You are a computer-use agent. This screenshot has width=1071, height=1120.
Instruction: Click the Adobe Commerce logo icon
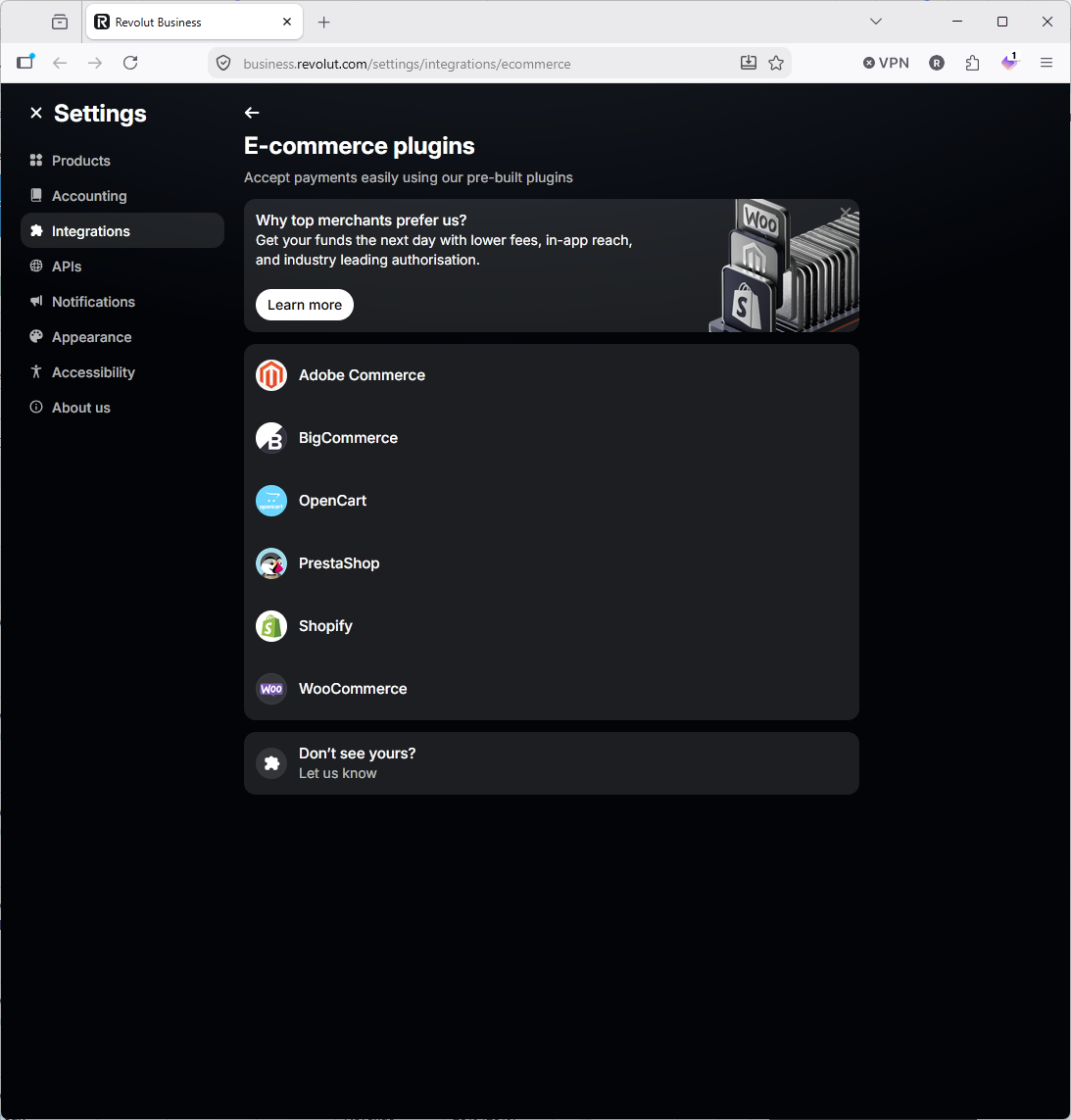click(x=271, y=375)
